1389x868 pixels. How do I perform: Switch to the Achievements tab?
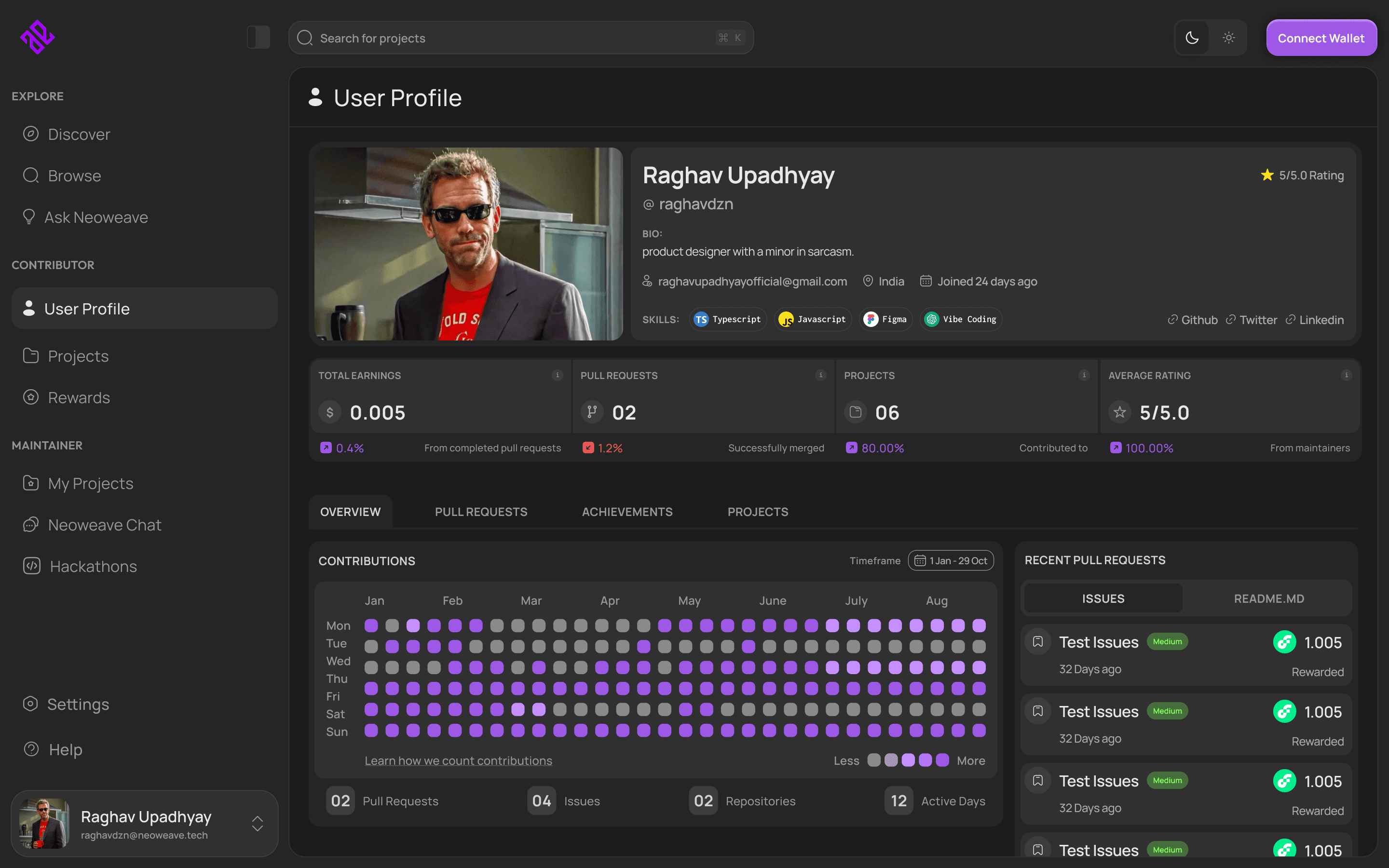click(x=627, y=512)
